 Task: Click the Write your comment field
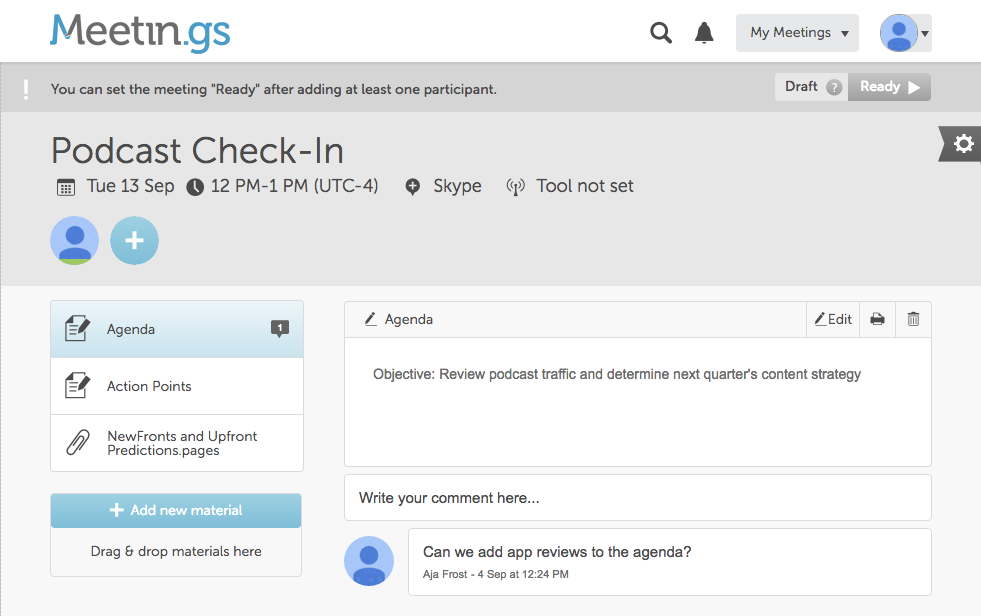coord(637,497)
